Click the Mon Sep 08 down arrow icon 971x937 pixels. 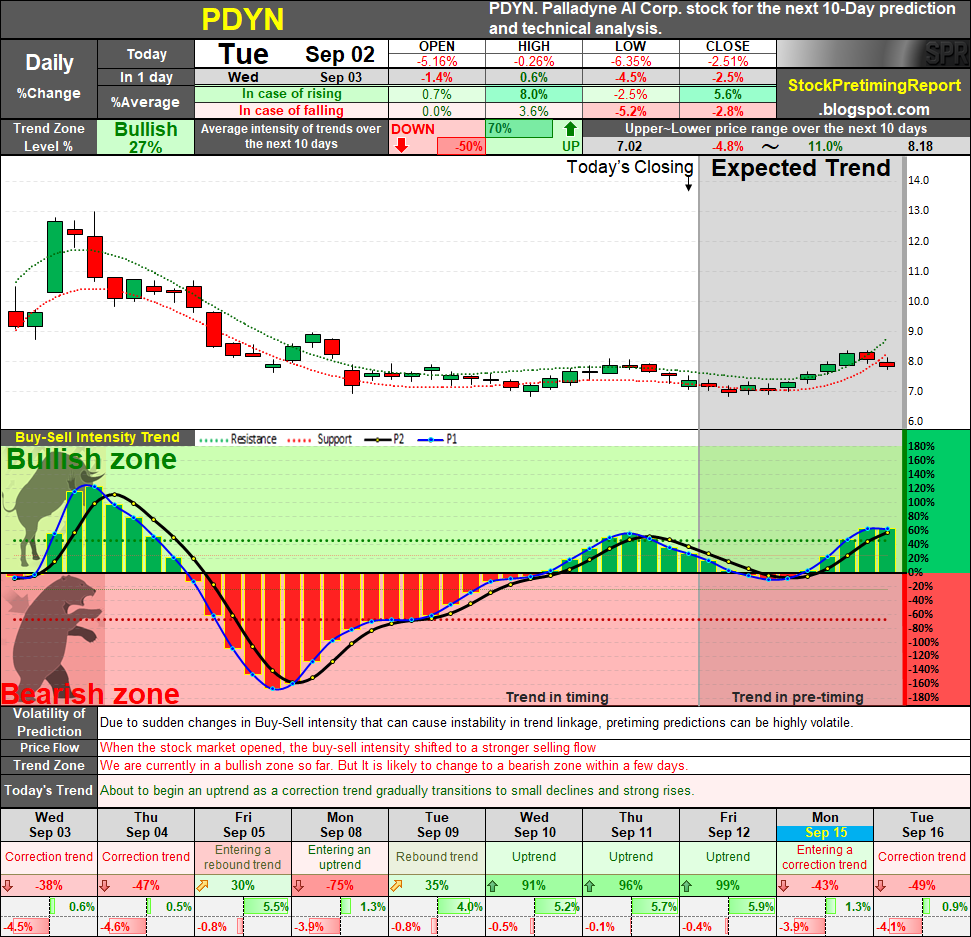pyautogui.click(x=298, y=886)
